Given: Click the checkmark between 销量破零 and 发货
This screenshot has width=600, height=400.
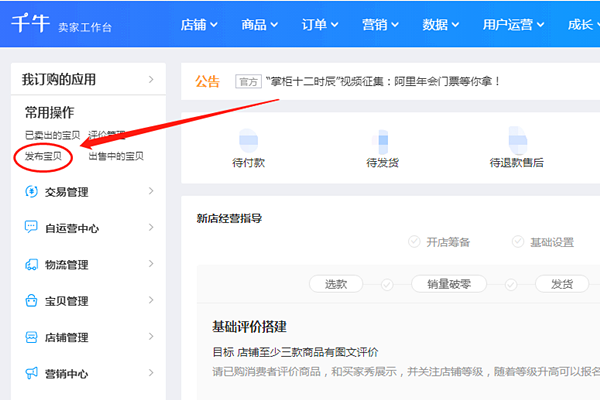Looking at the screenshot, I should tap(511, 284).
